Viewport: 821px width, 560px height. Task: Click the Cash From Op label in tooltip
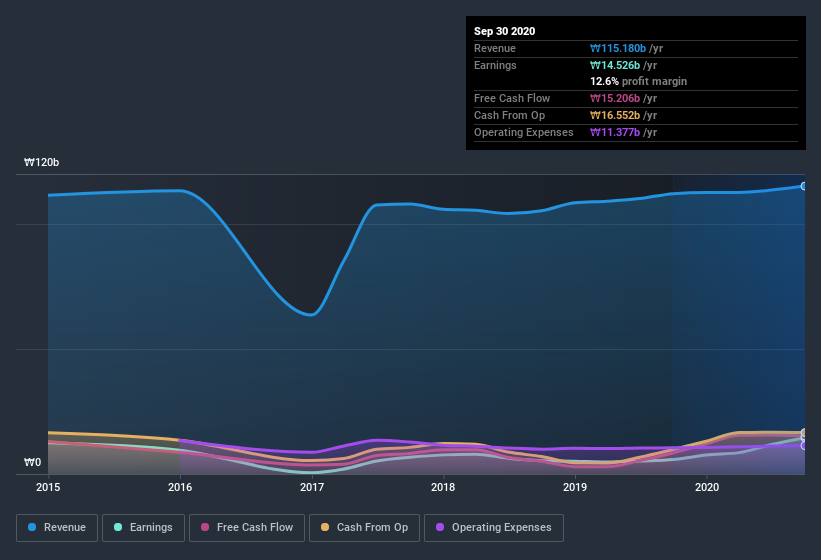coord(509,115)
